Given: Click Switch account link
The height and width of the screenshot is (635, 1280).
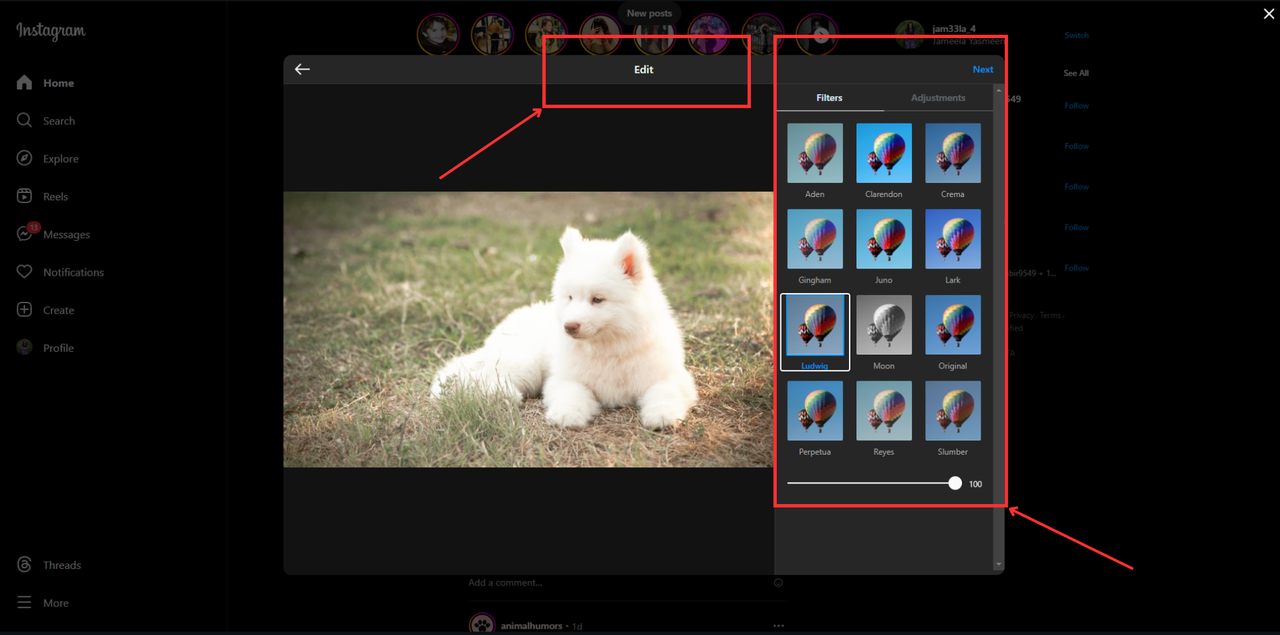Looking at the screenshot, I should click(1076, 35).
